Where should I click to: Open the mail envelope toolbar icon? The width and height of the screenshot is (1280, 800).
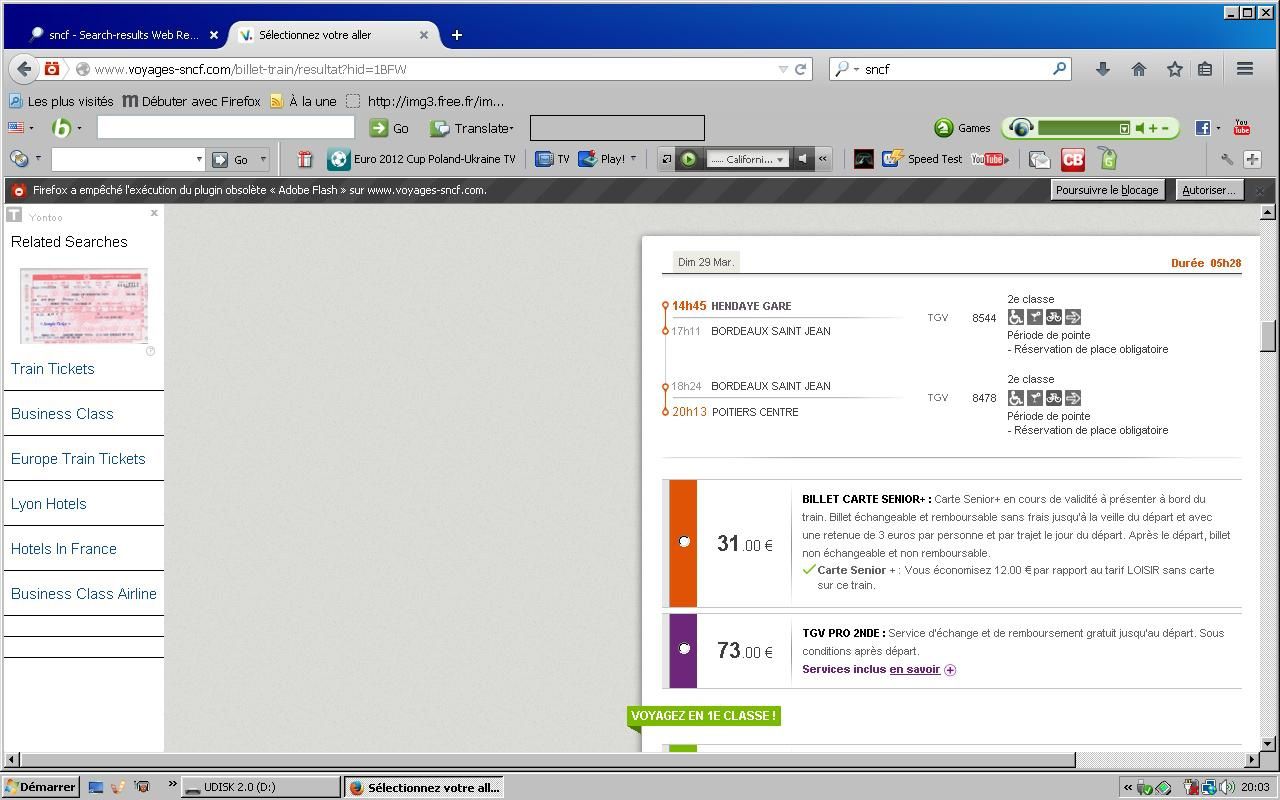tap(1040, 159)
